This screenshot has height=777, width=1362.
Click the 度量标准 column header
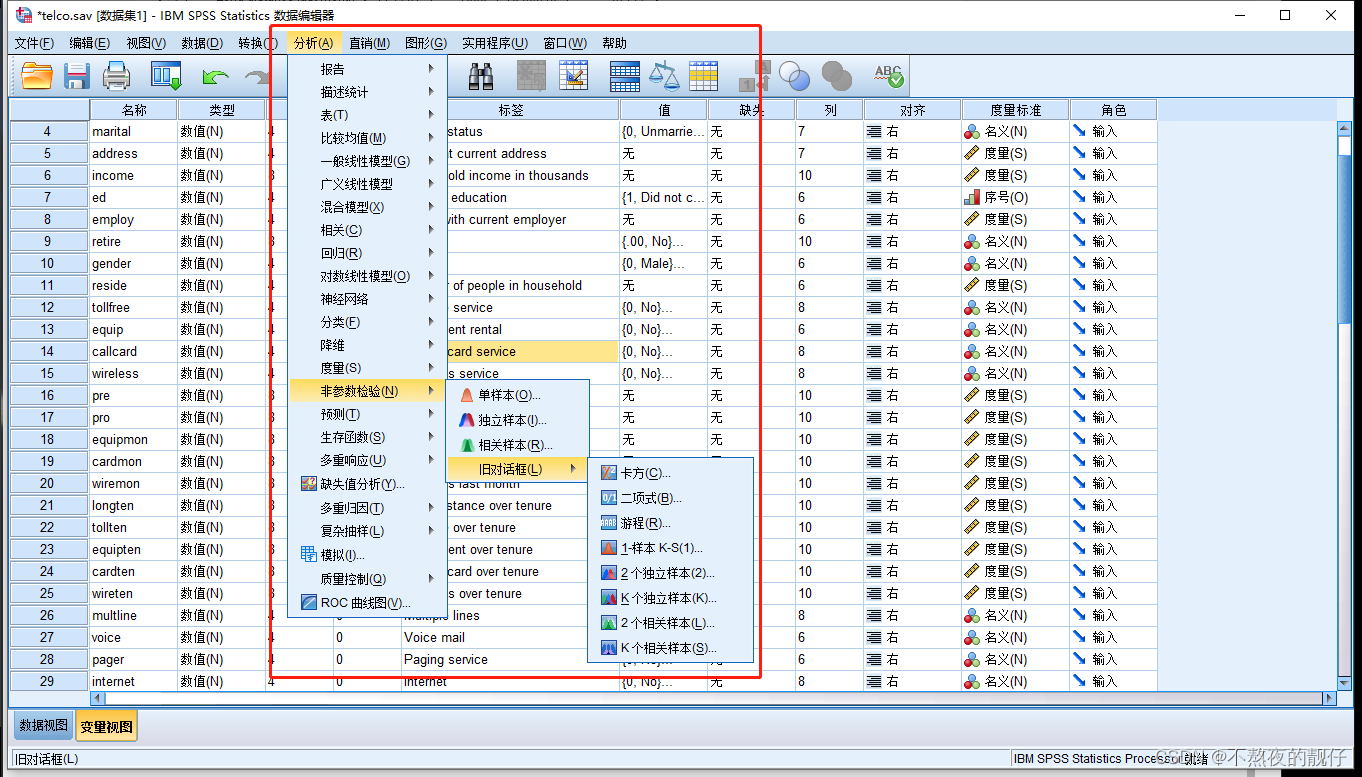(1015, 110)
